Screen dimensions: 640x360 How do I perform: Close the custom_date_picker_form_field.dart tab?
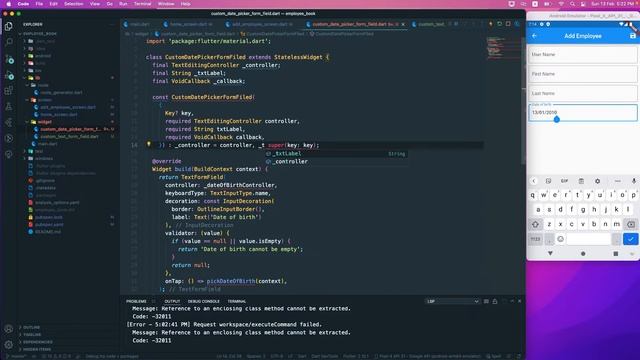pos(403,24)
